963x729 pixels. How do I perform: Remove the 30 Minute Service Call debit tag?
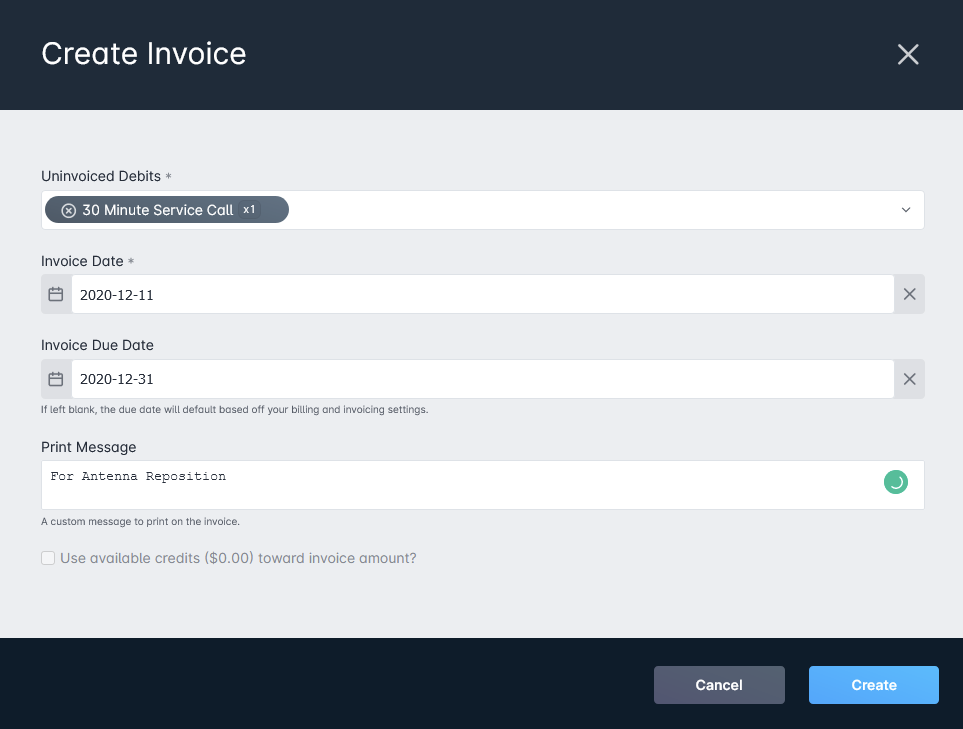point(69,211)
